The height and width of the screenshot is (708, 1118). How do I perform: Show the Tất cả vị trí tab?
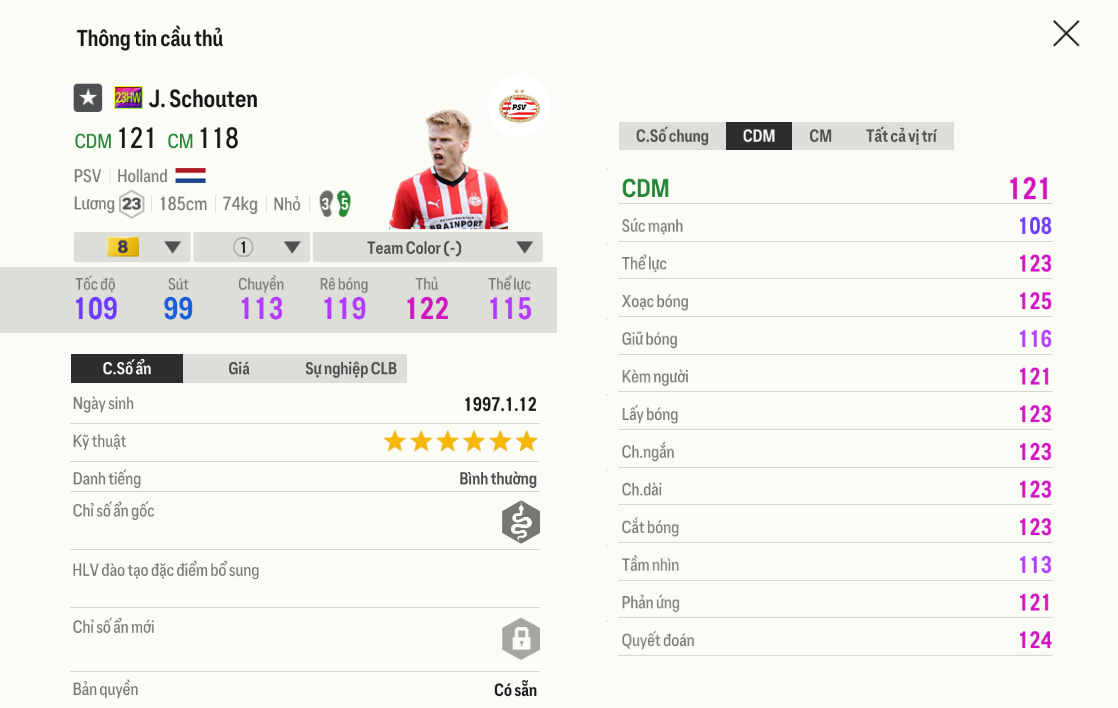(x=901, y=136)
